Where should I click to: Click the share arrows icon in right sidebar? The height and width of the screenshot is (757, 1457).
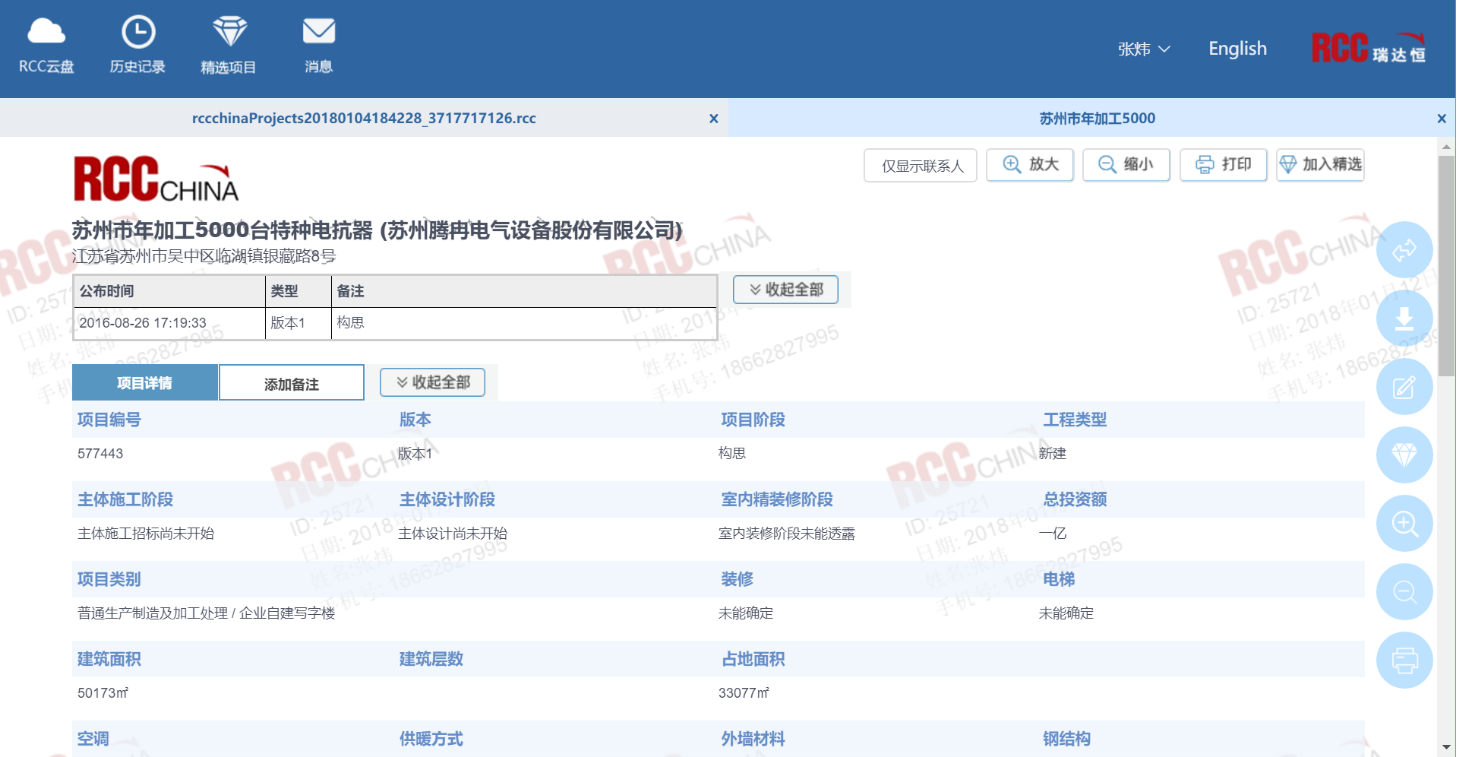pos(1404,250)
